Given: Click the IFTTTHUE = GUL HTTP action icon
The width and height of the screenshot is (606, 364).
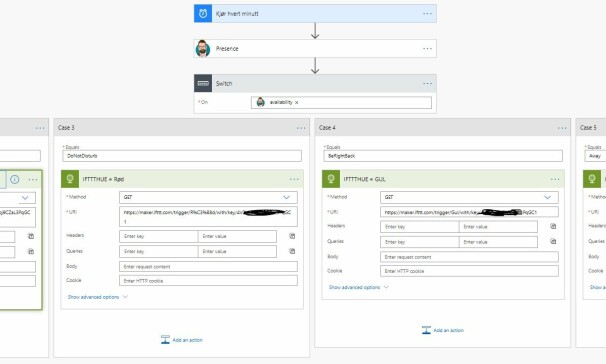Looking at the screenshot, I should [x=331, y=179].
